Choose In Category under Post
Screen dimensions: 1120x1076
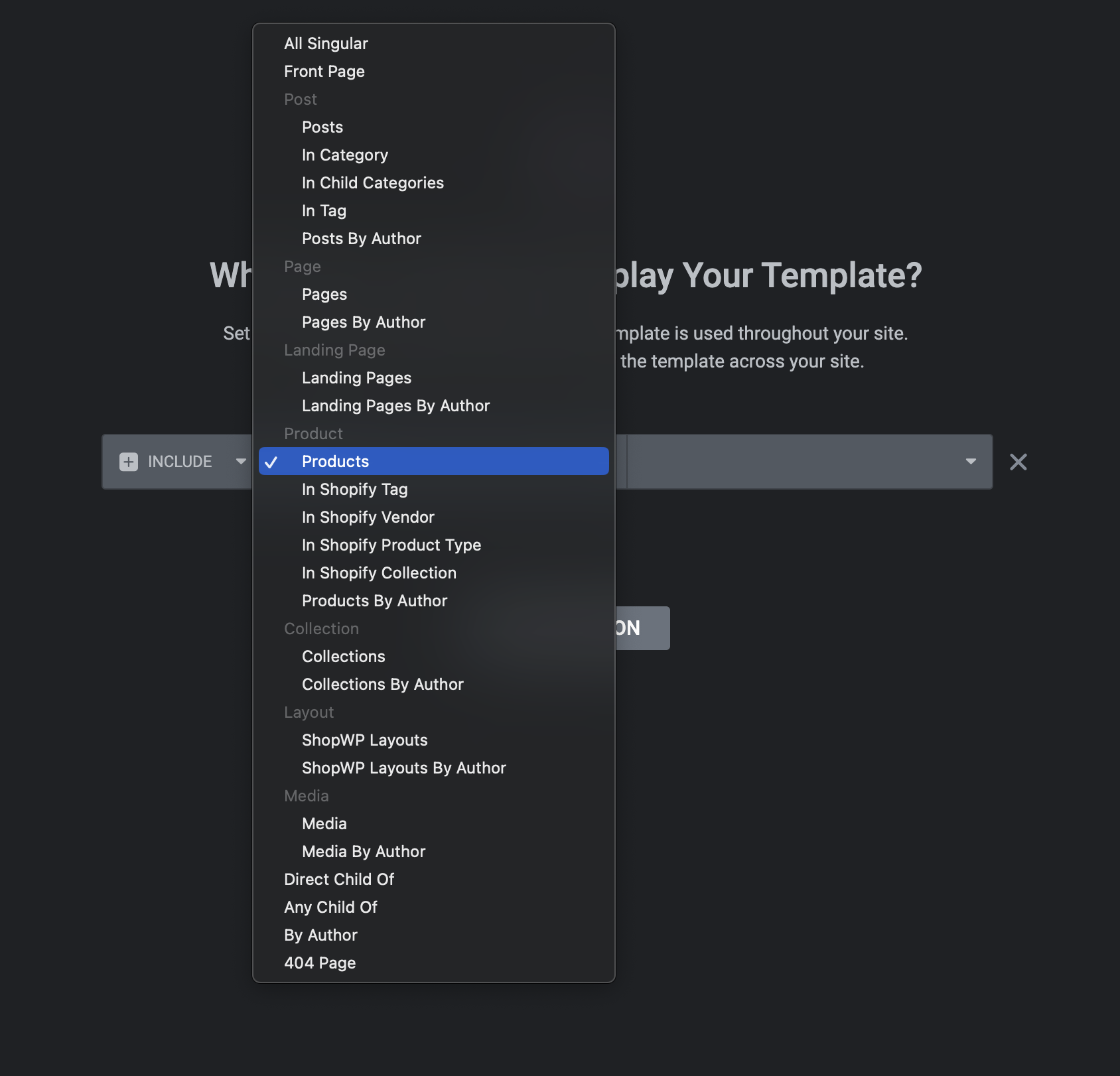pos(344,155)
